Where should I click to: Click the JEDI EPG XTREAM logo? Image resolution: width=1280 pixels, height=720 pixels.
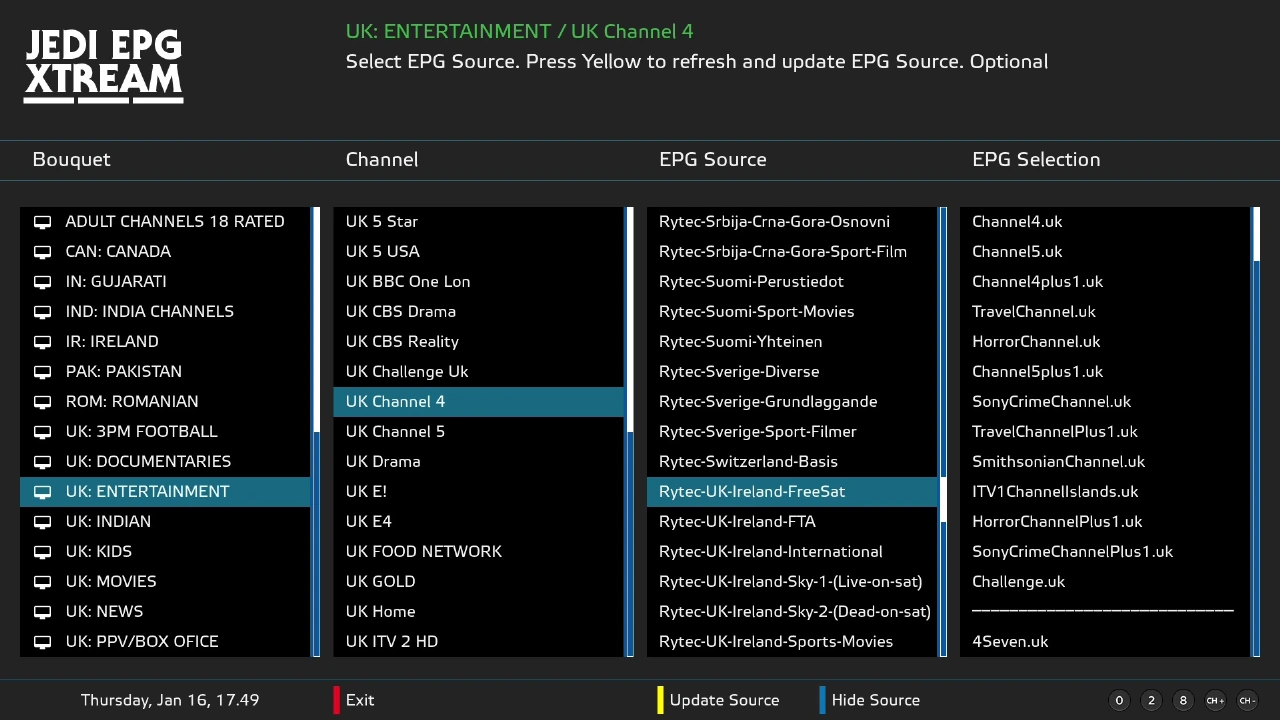[103, 66]
